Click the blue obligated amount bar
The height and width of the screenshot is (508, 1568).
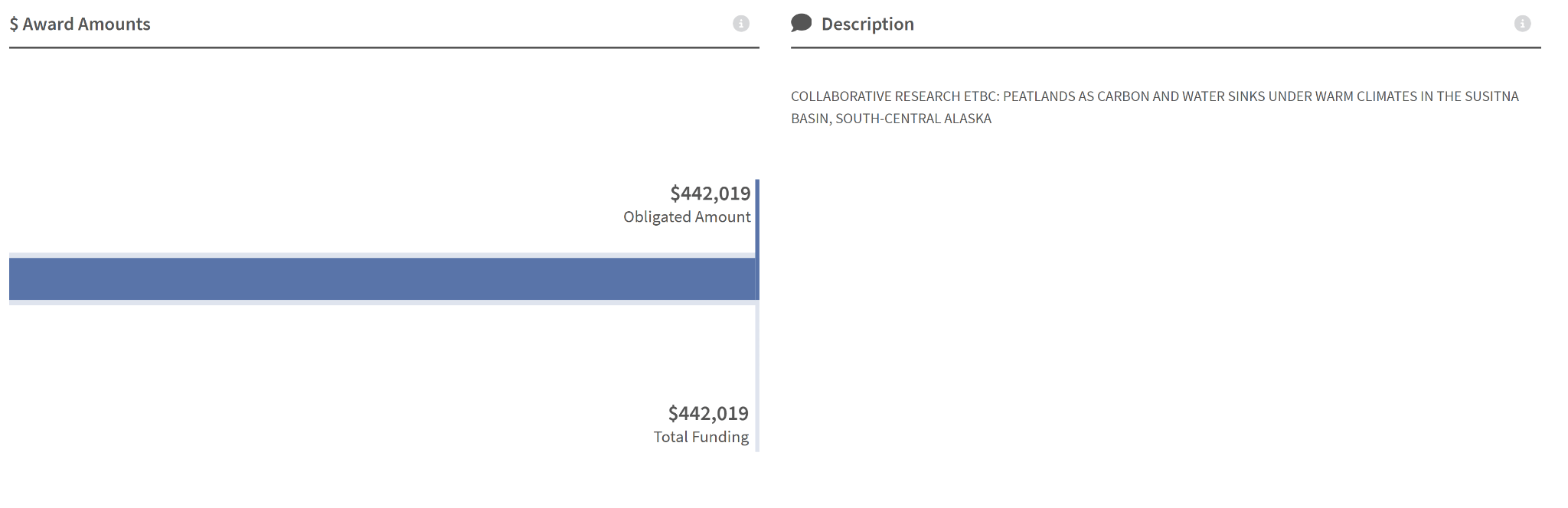click(x=381, y=278)
